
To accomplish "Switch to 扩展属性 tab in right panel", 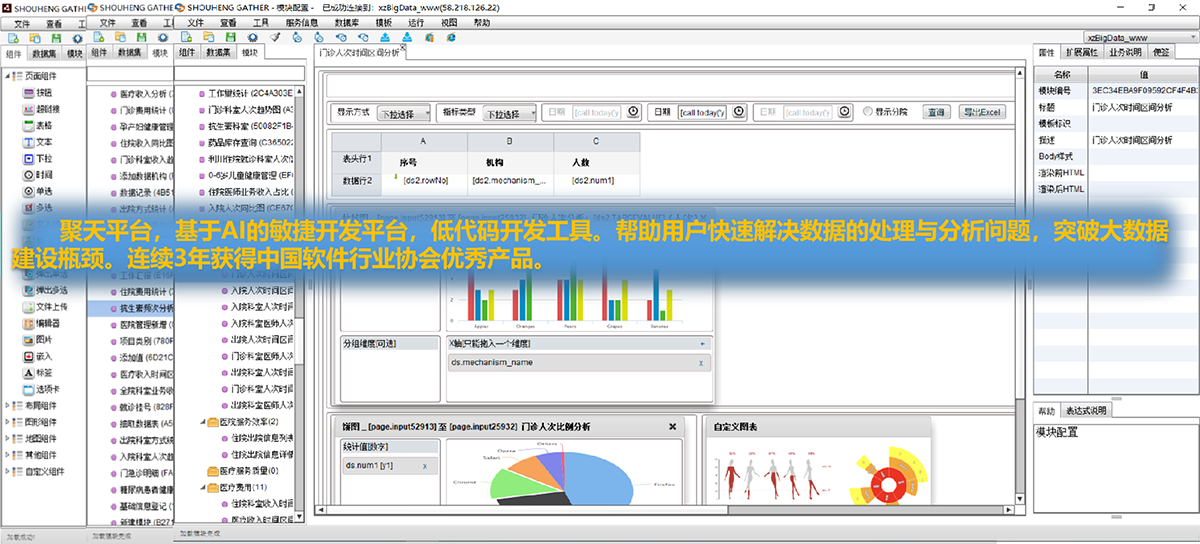I will pyautogui.click(x=1081, y=52).
